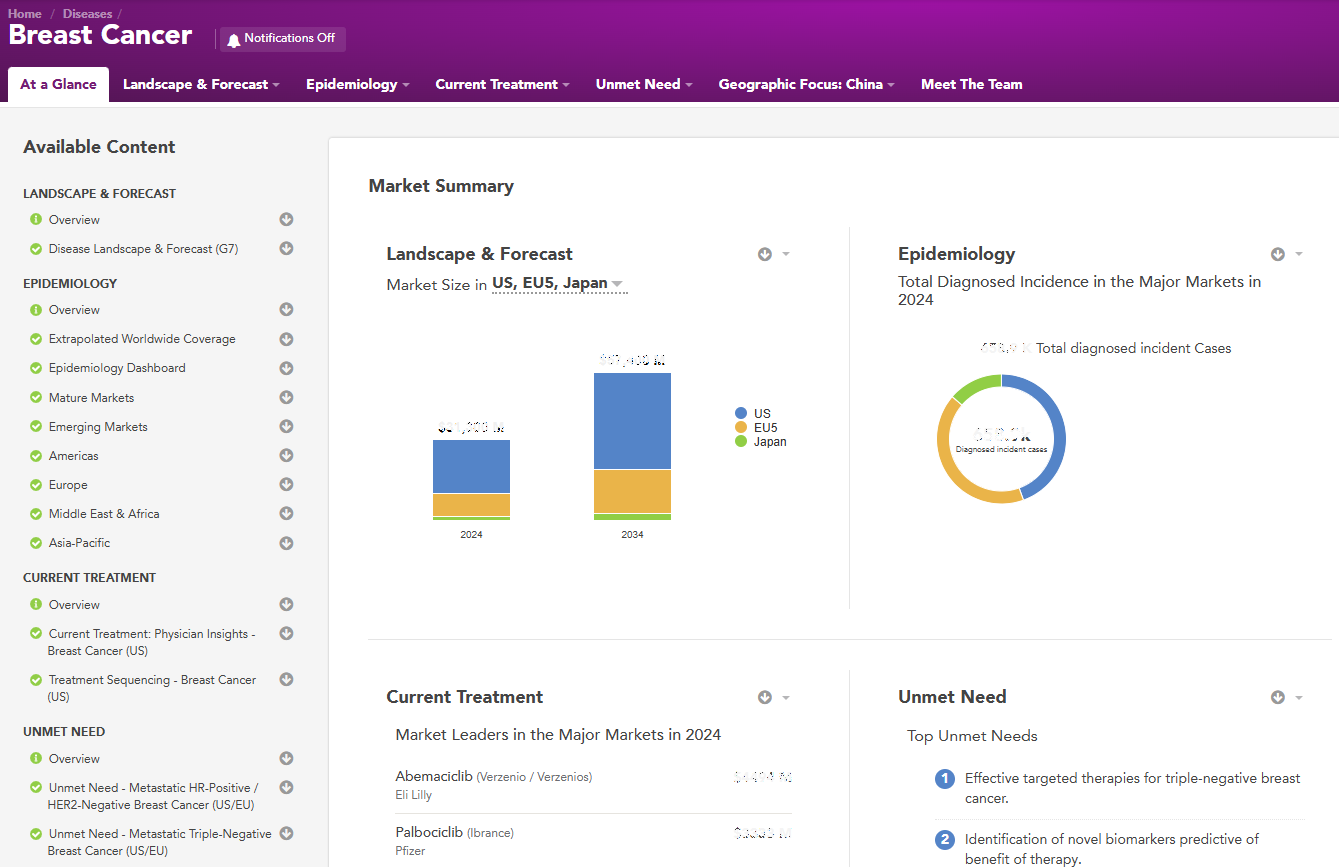Click download arrow for Physician Insights row

(286, 633)
